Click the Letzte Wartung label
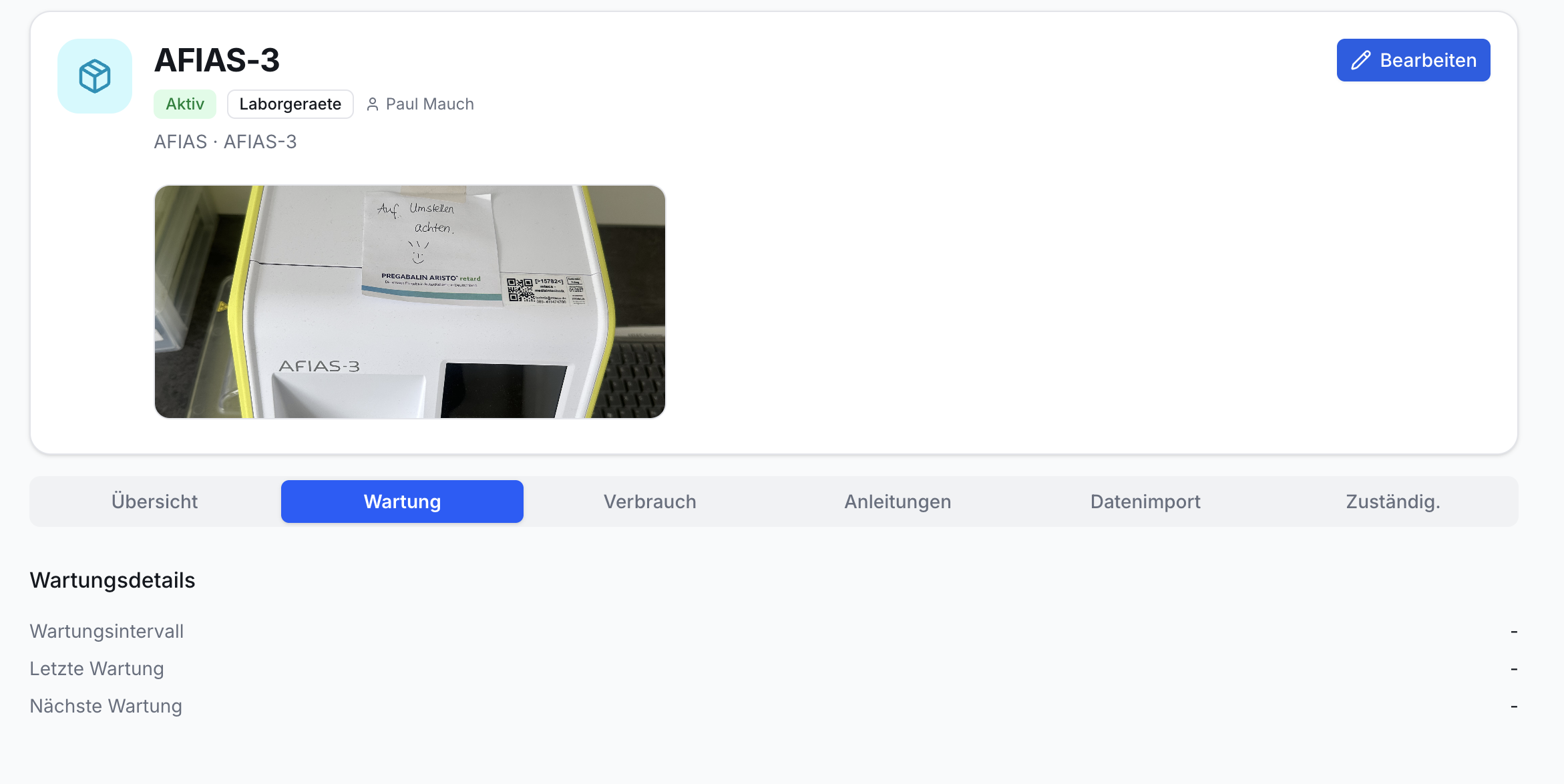The width and height of the screenshot is (1564, 784). pyautogui.click(x=97, y=668)
